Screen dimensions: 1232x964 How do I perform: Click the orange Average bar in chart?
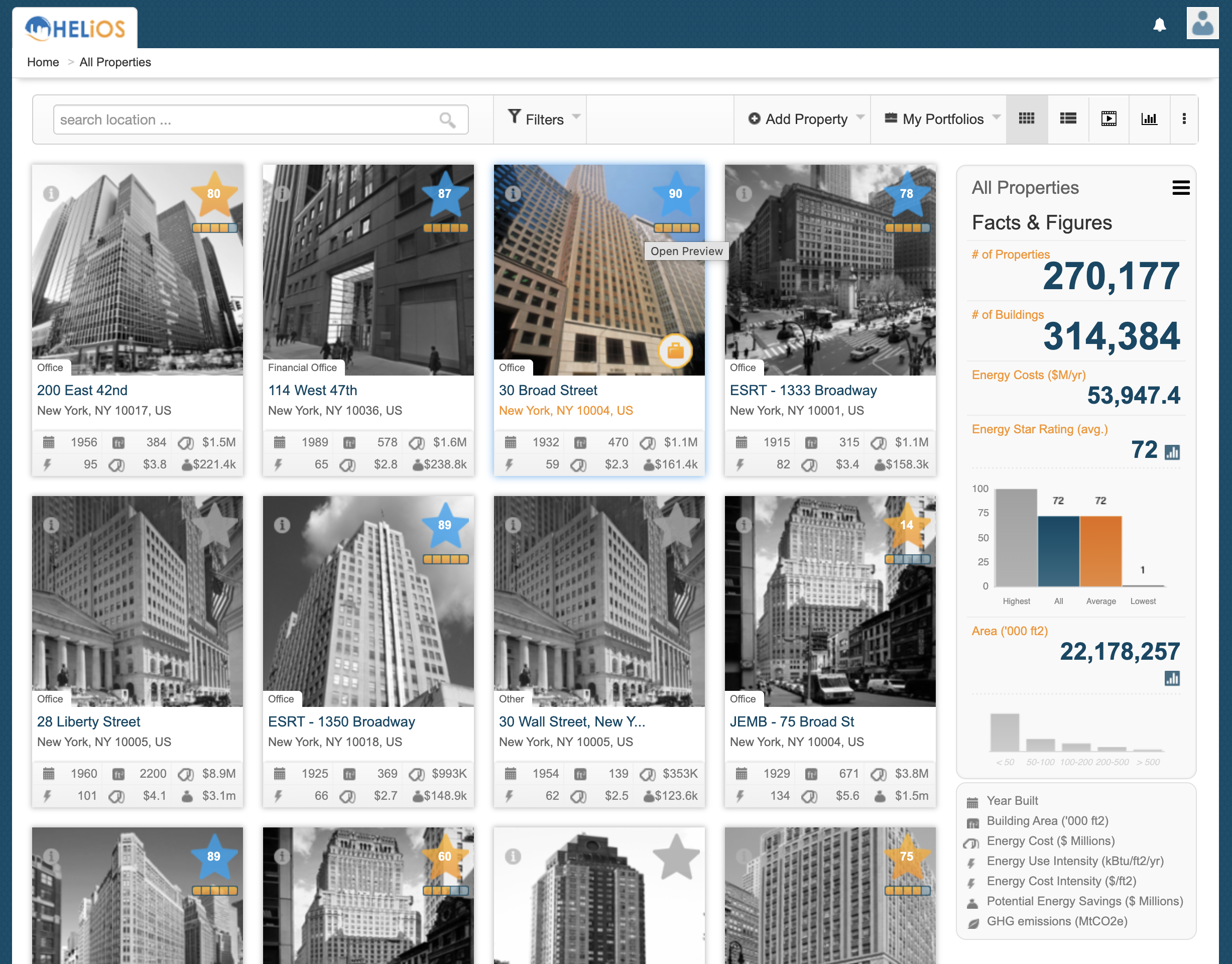tap(1100, 551)
